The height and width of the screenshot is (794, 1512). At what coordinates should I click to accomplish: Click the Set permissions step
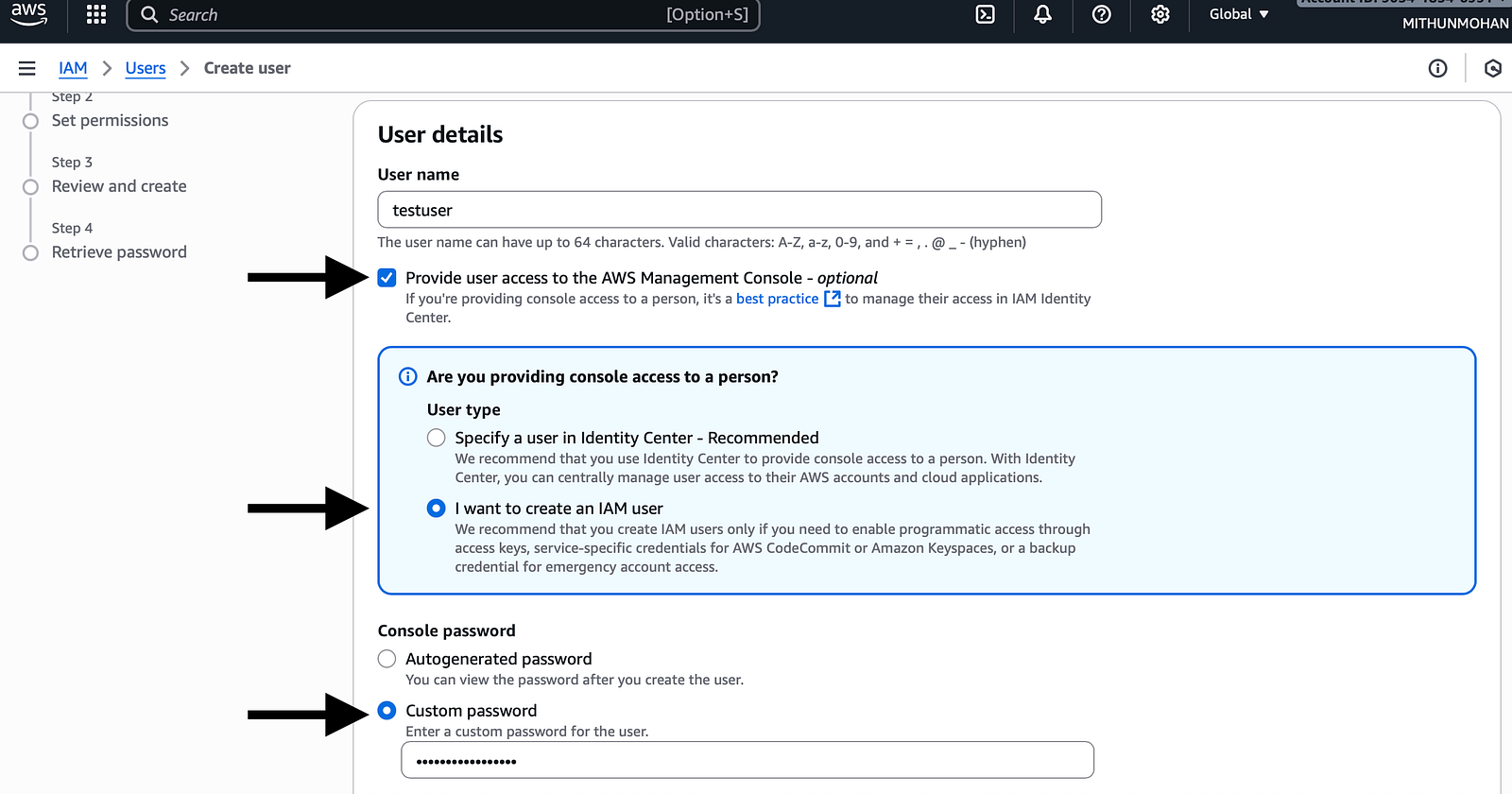pyautogui.click(x=110, y=120)
